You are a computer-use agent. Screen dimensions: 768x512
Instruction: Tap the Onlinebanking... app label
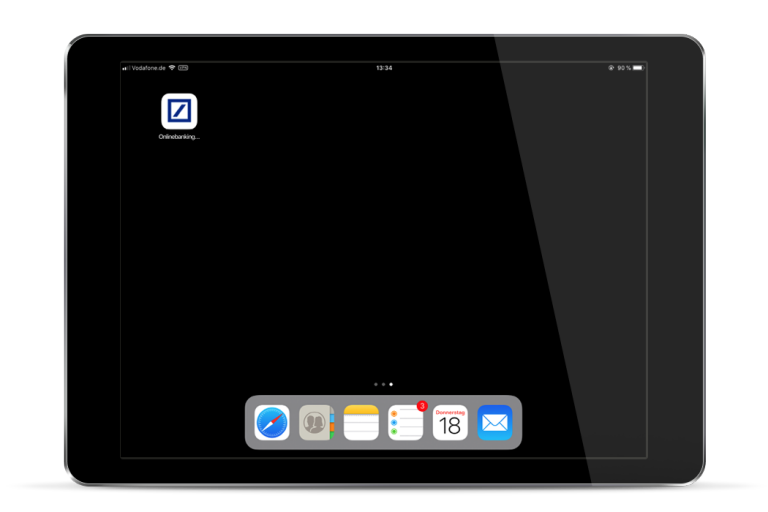tap(179, 137)
